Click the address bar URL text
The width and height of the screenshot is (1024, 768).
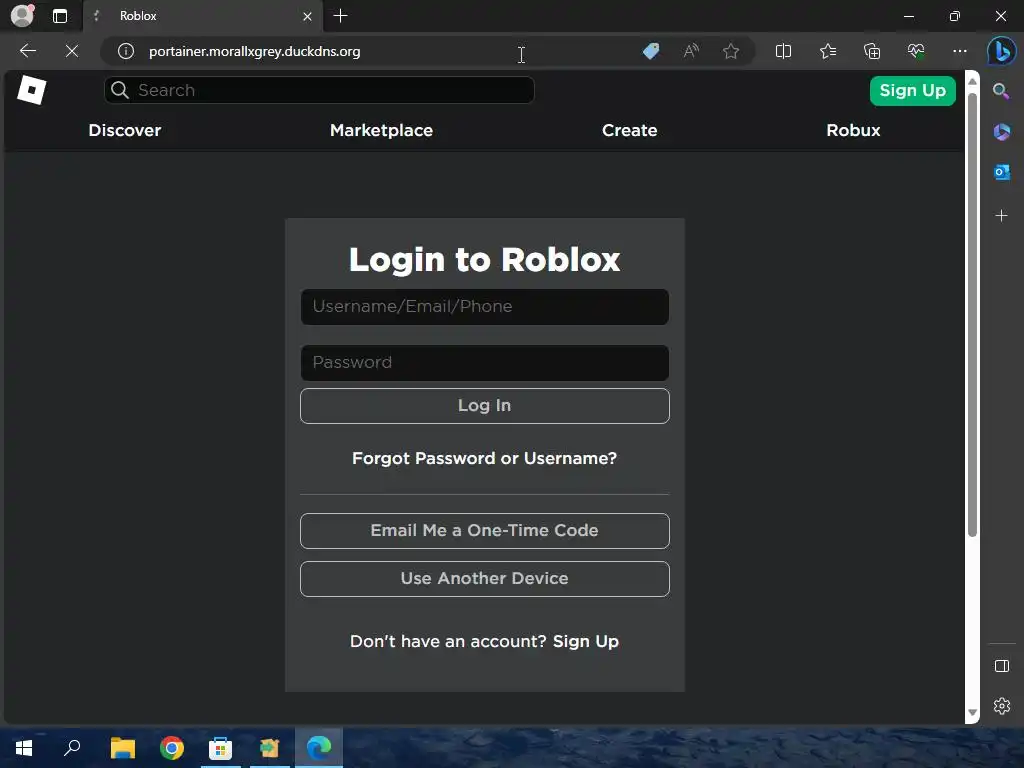255,51
